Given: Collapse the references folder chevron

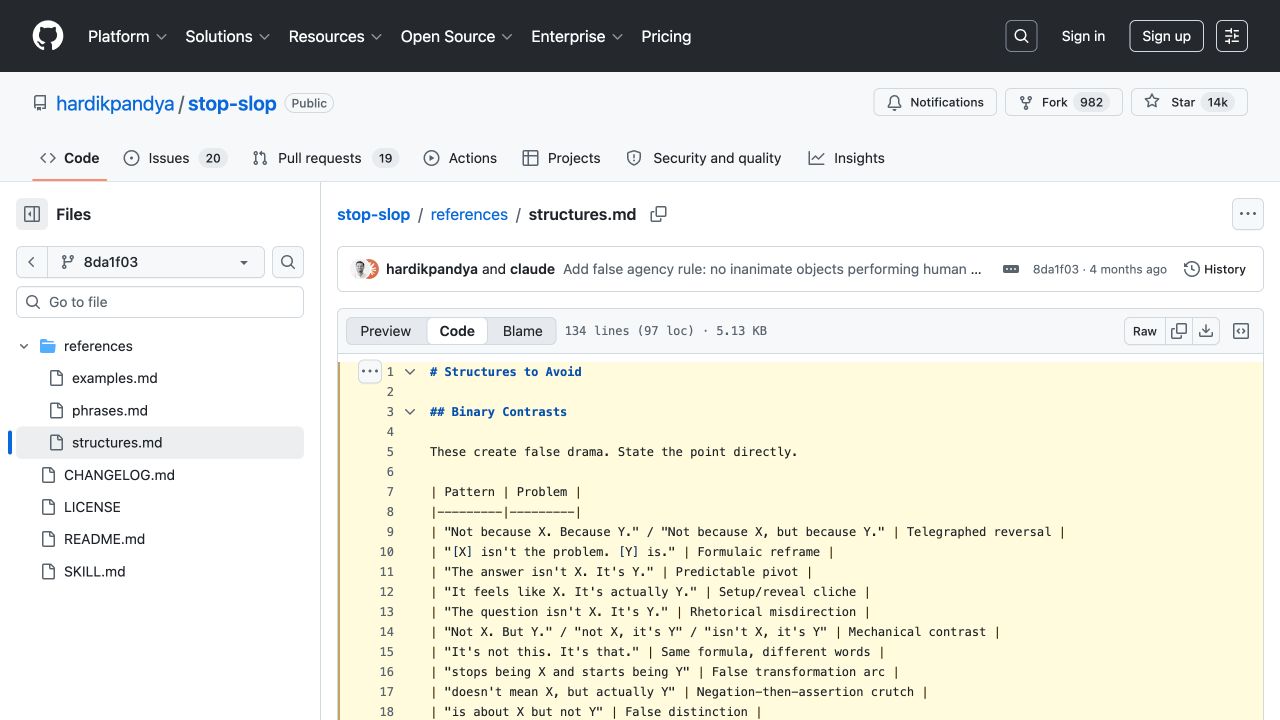Looking at the screenshot, I should pos(24,346).
